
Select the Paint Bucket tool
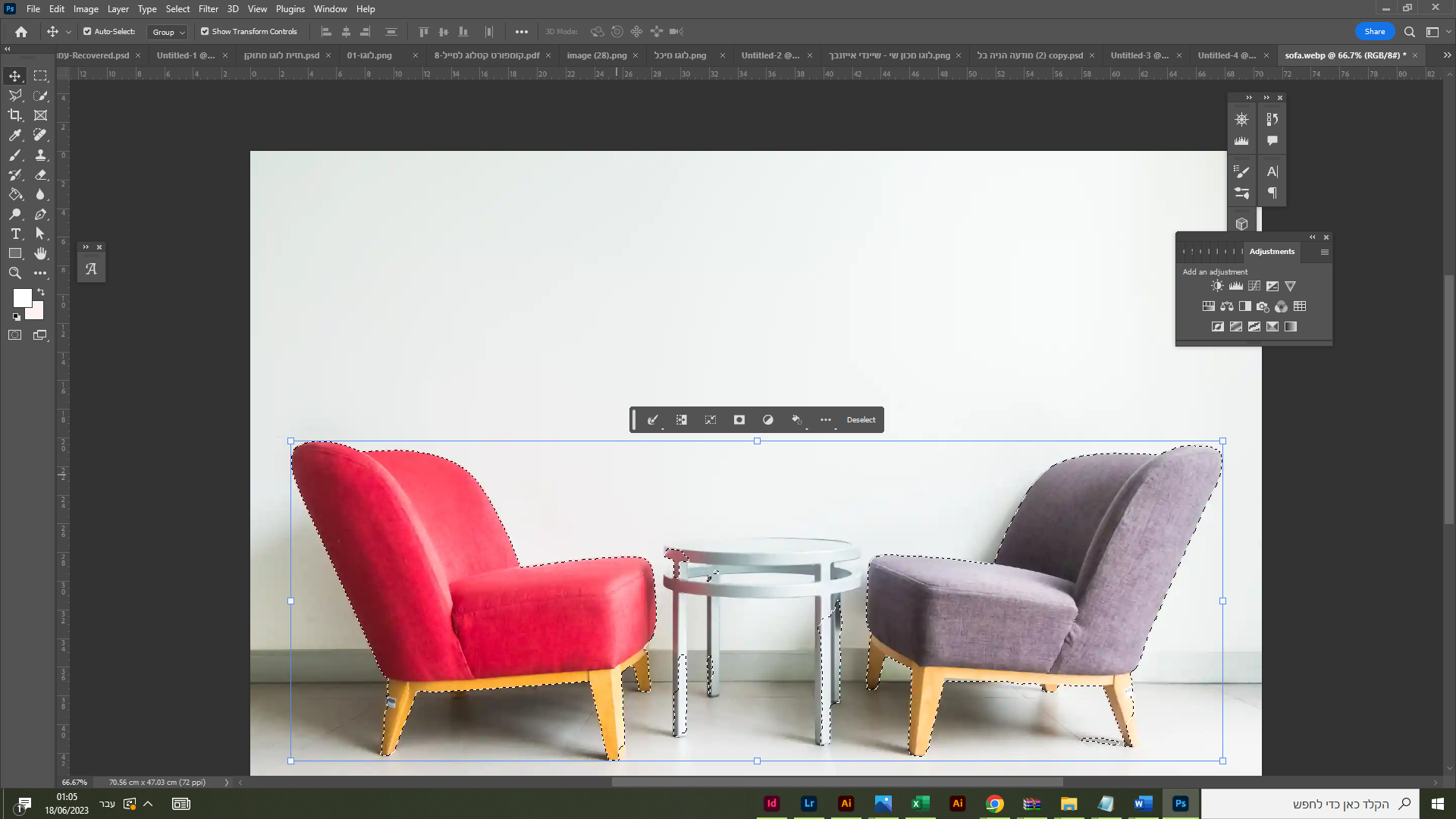(15, 194)
